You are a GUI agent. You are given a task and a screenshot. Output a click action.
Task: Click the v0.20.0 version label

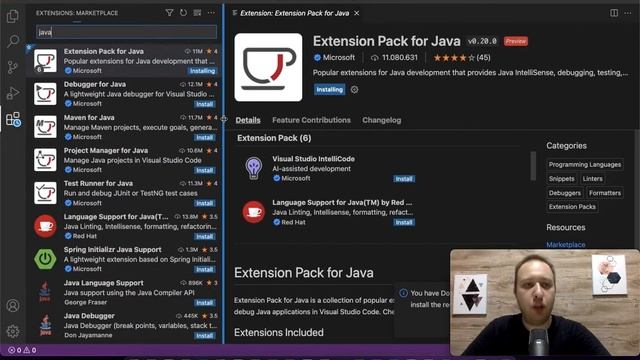tap(482, 41)
